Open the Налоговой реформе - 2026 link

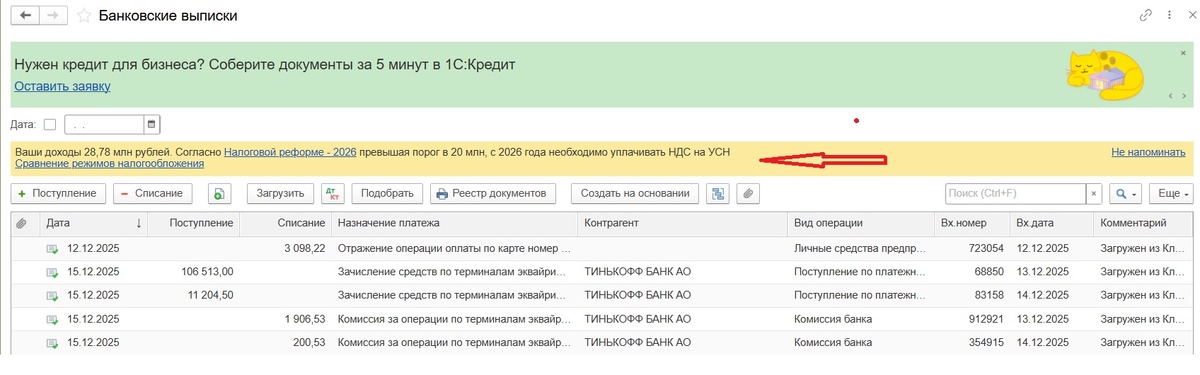pyautogui.click(x=290, y=152)
